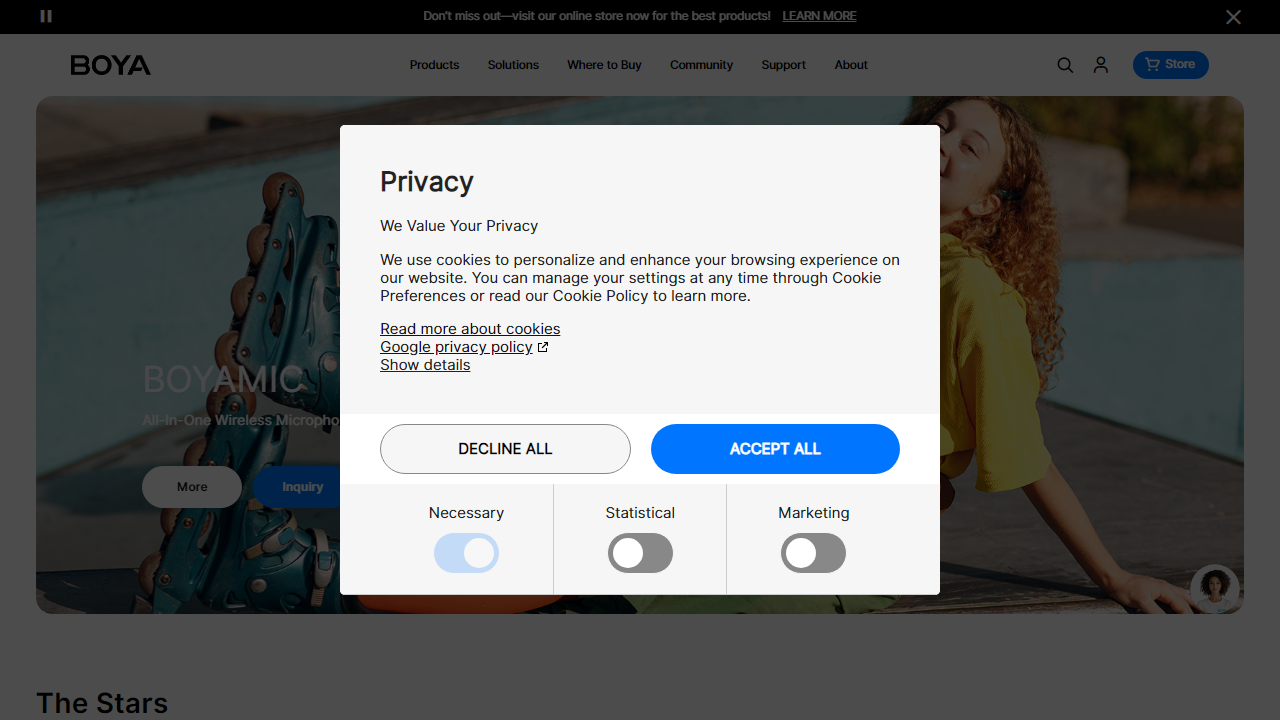Open the user account icon
The width and height of the screenshot is (1280, 720).
coord(1101,65)
